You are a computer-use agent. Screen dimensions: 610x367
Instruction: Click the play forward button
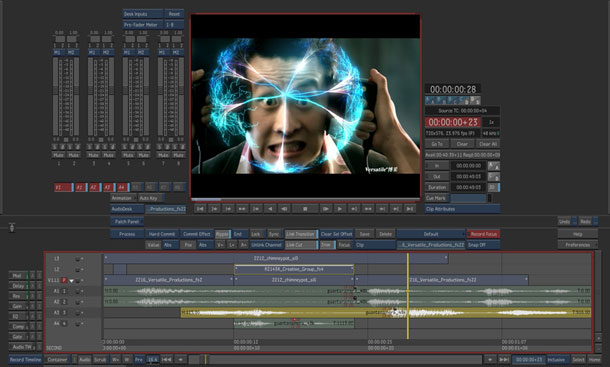click(340, 209)
